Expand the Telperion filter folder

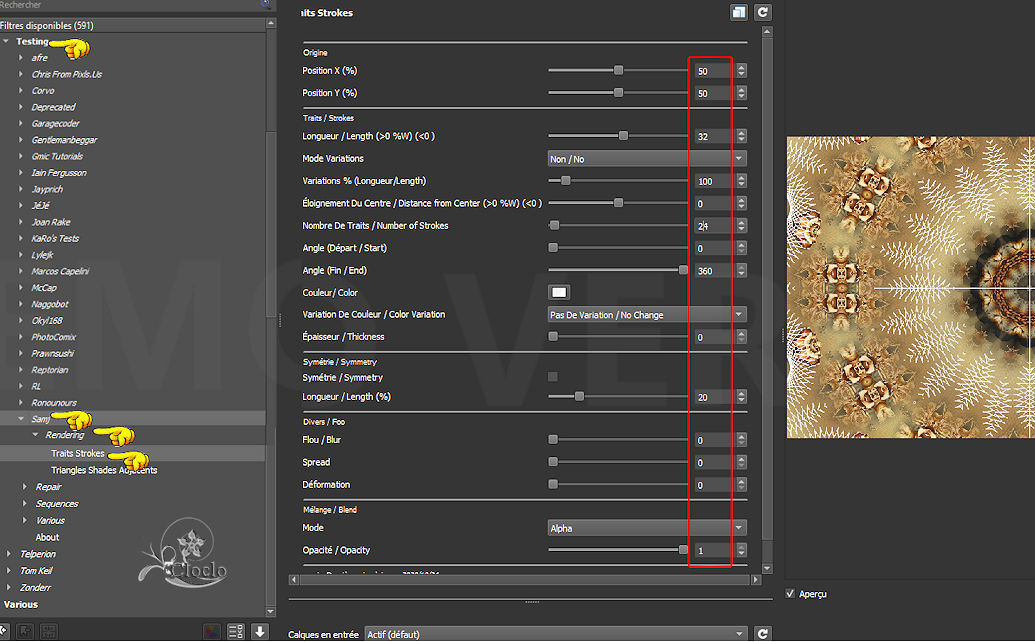tap(9, 554)
